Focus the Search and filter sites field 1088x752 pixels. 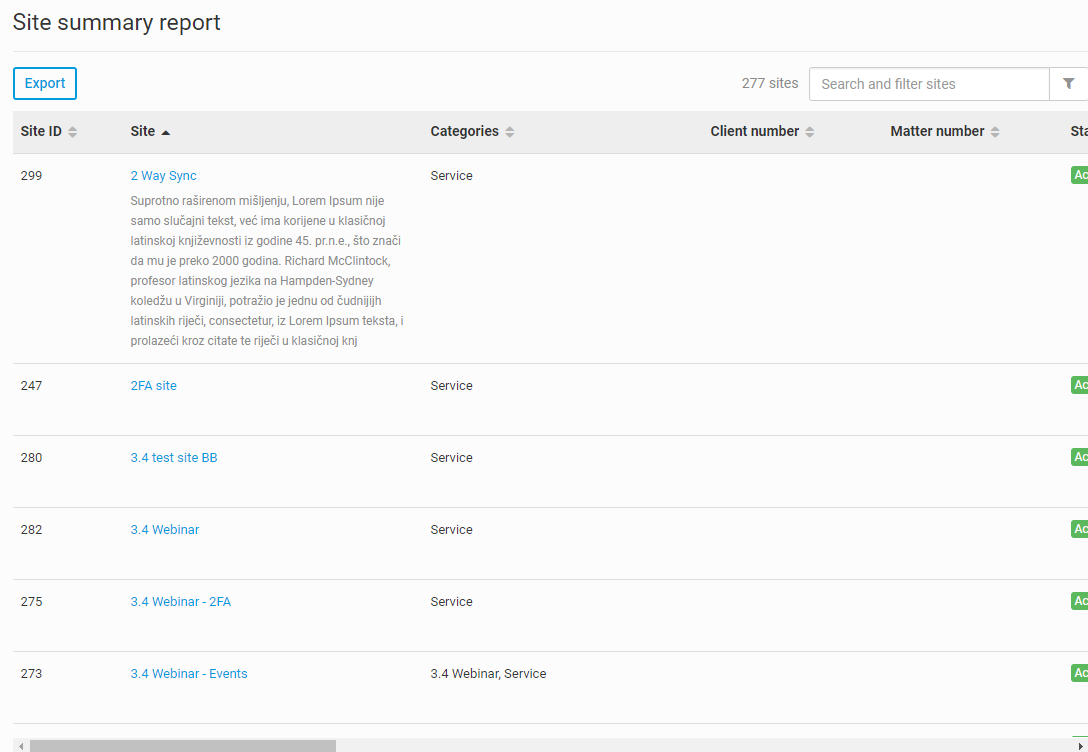coord(928,84)
